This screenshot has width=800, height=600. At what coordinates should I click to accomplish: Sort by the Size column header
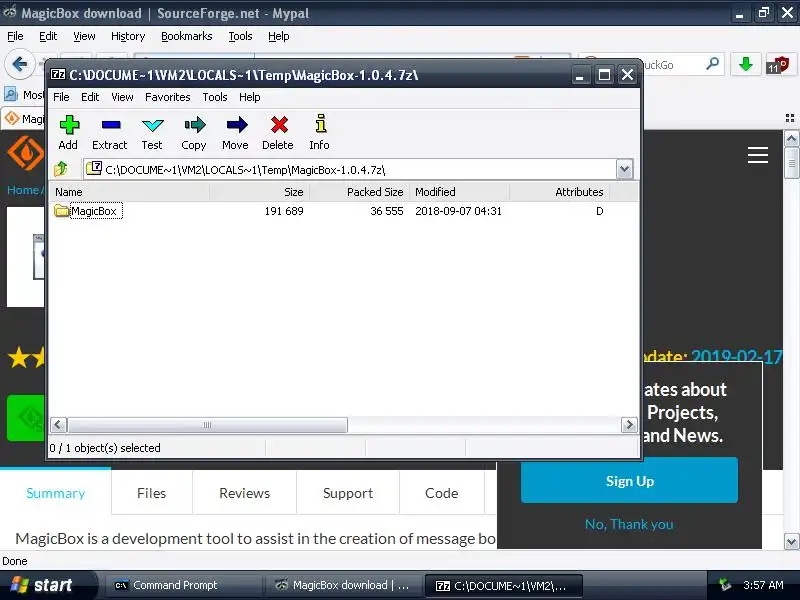point(259,192)
